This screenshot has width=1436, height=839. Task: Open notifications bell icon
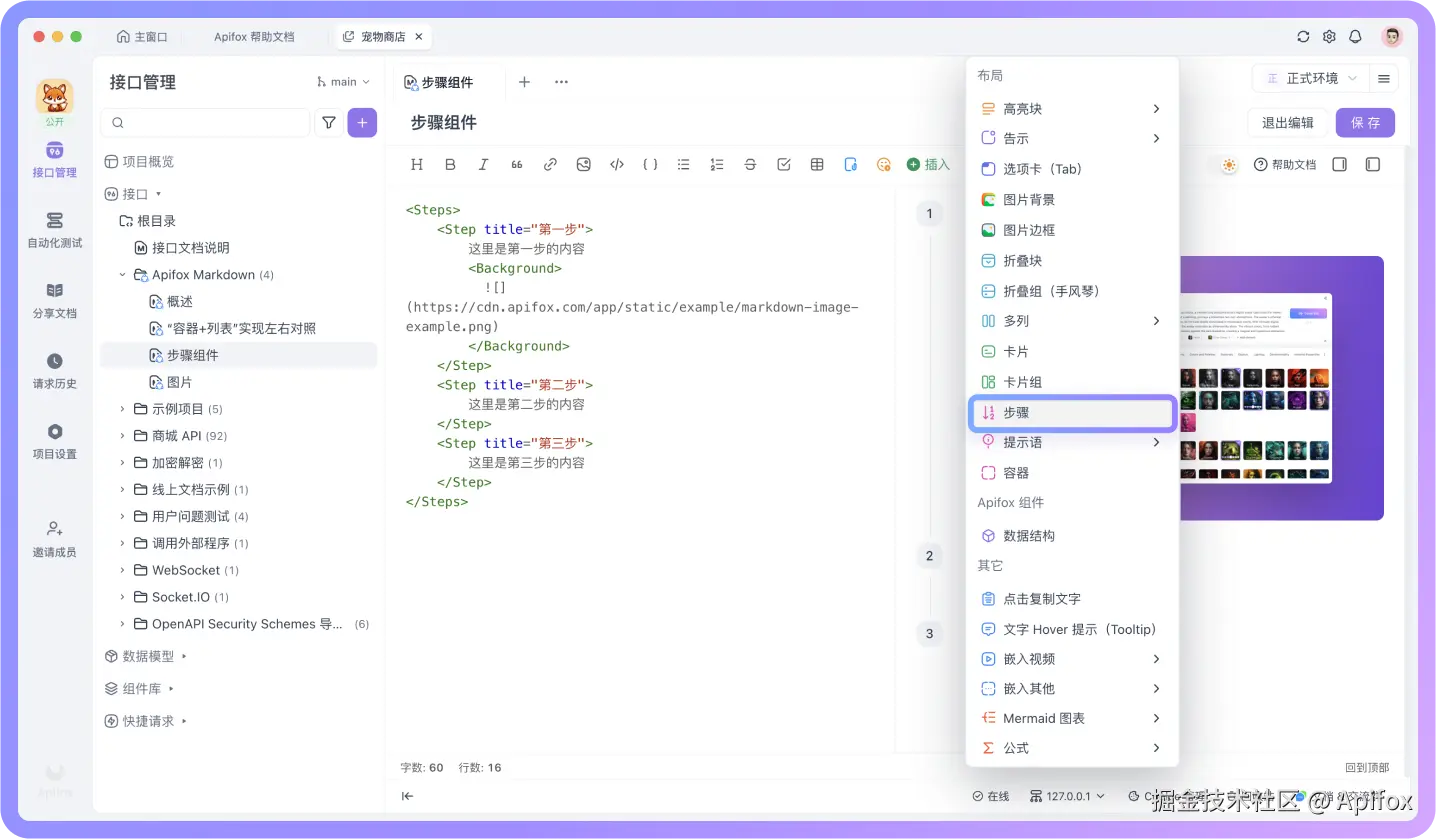[x=1356, y=37]
